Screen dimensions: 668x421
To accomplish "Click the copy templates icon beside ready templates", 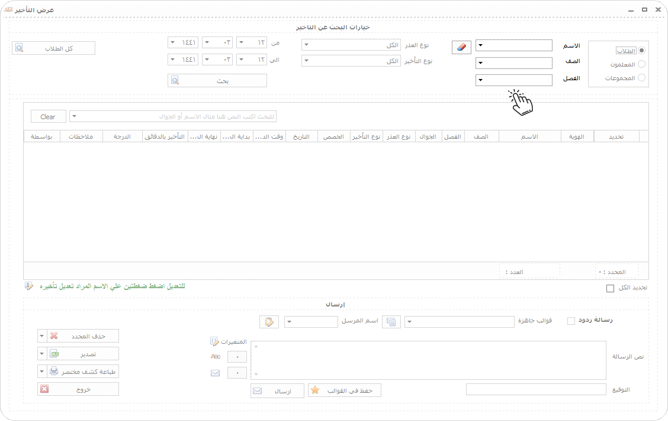I will point(391,322).
